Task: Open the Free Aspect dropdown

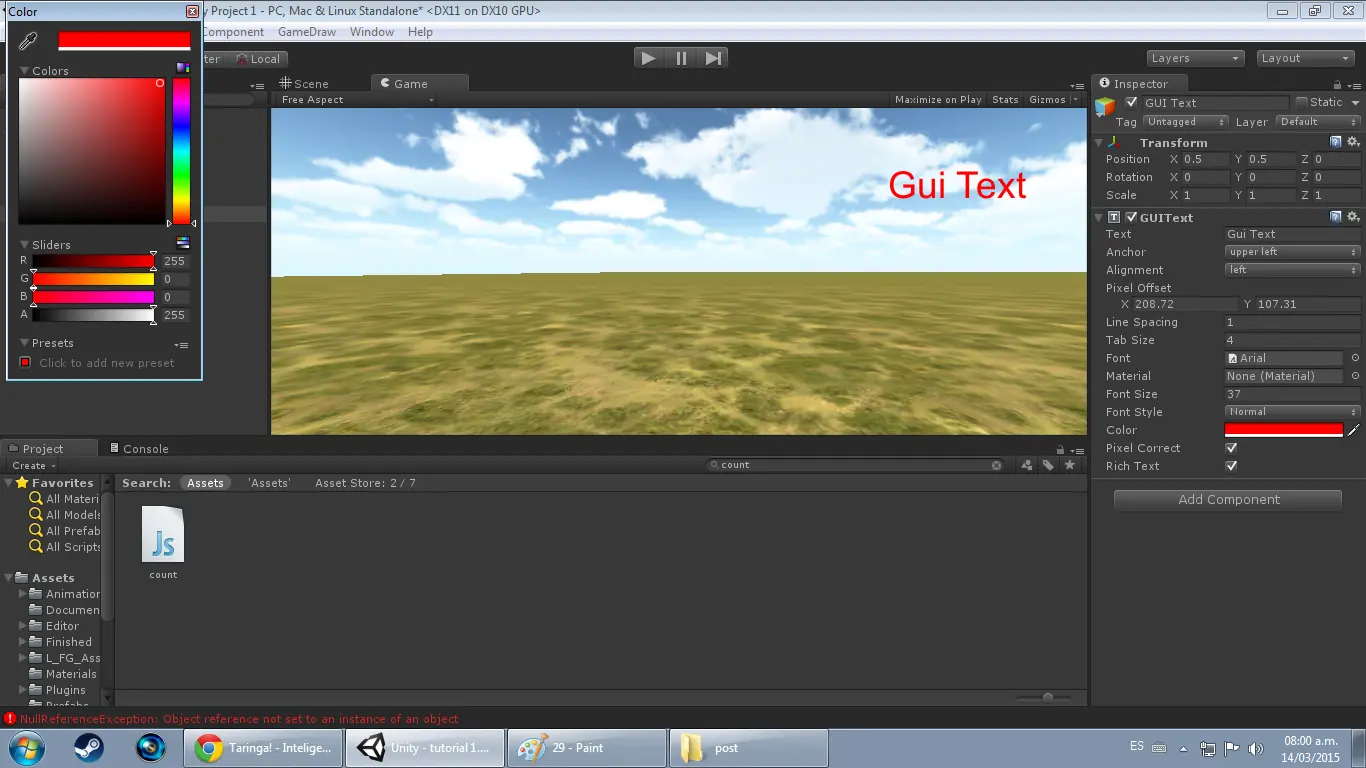Action: [x=356, y=100]
